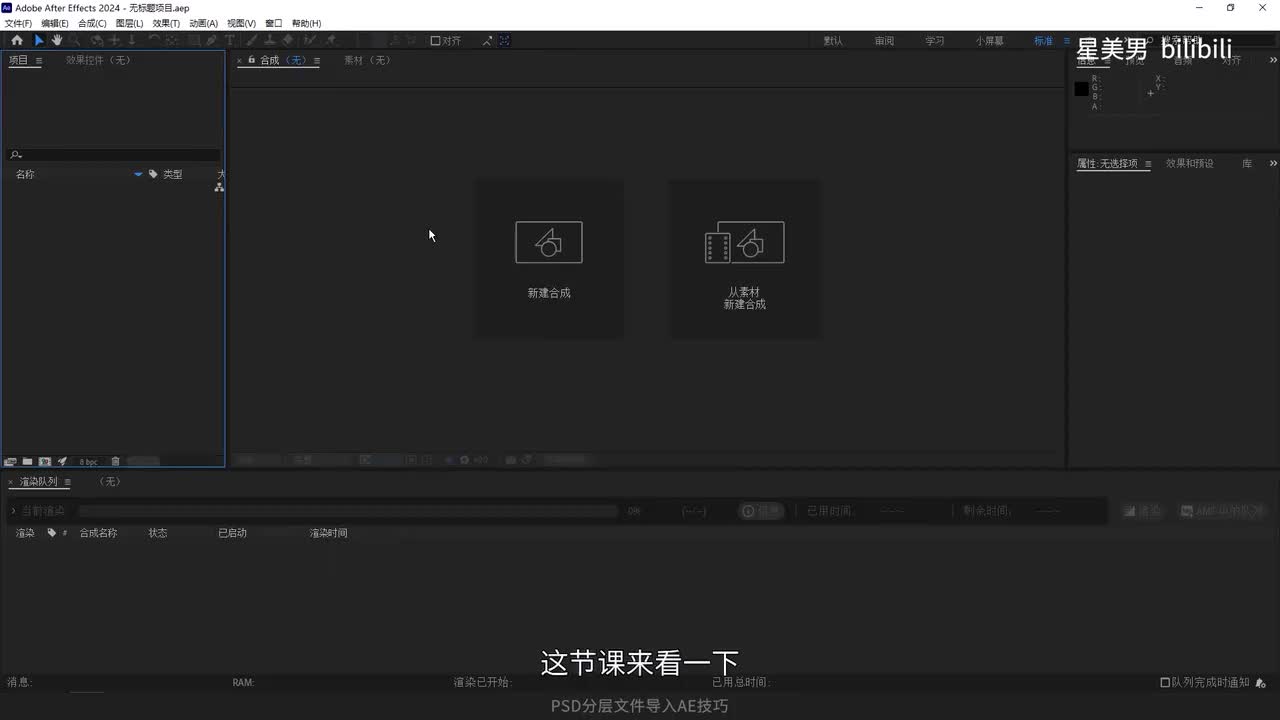This screenshot has width=1280, height=720.
Task: Select the Eraser tool
Action: [288, 40]
